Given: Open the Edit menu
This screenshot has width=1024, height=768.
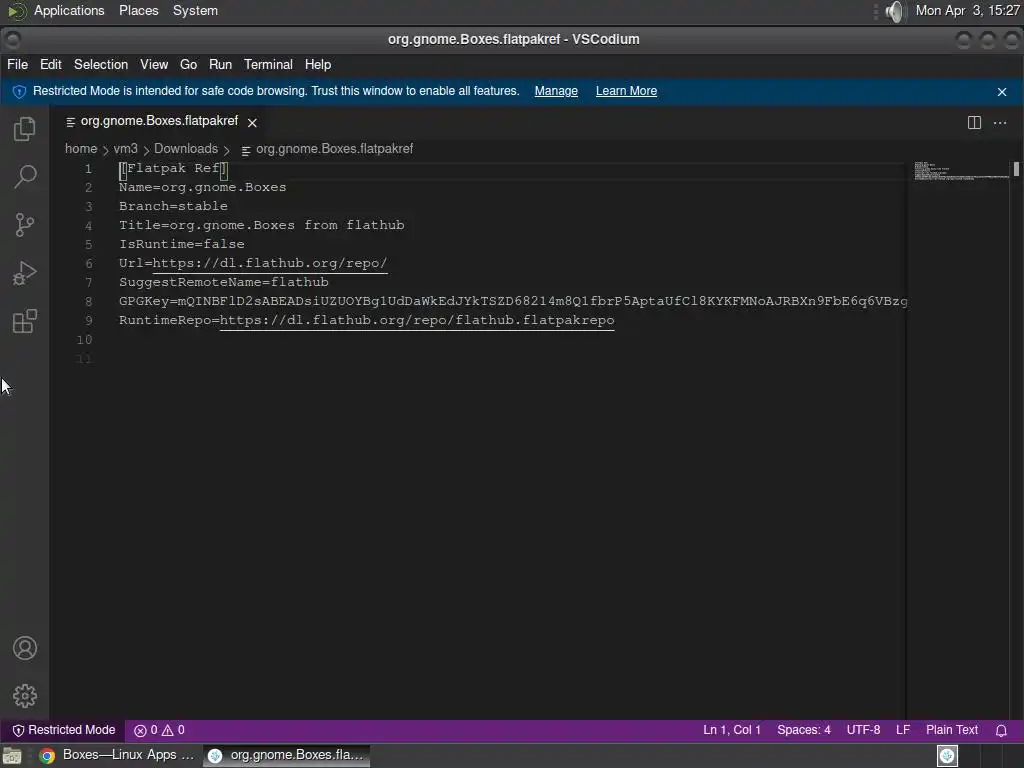Looking at the screenshot, I should [x=50, y=65].
